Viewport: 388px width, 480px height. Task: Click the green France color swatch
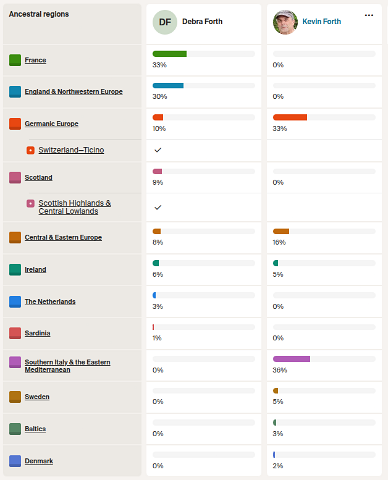point(15,60)
